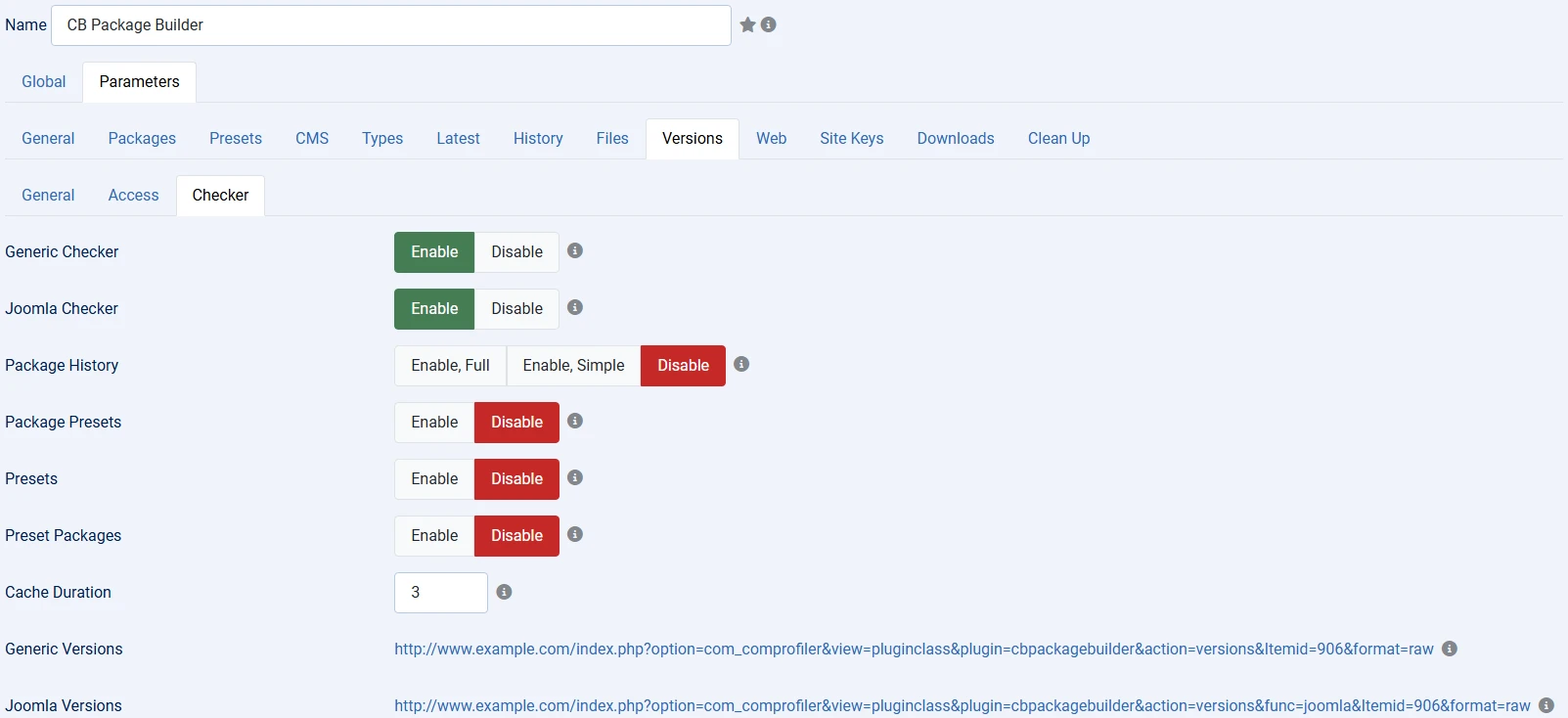Open the Access sub-tab
Viewport: 1568px width, 718px height.
(133, 196)
